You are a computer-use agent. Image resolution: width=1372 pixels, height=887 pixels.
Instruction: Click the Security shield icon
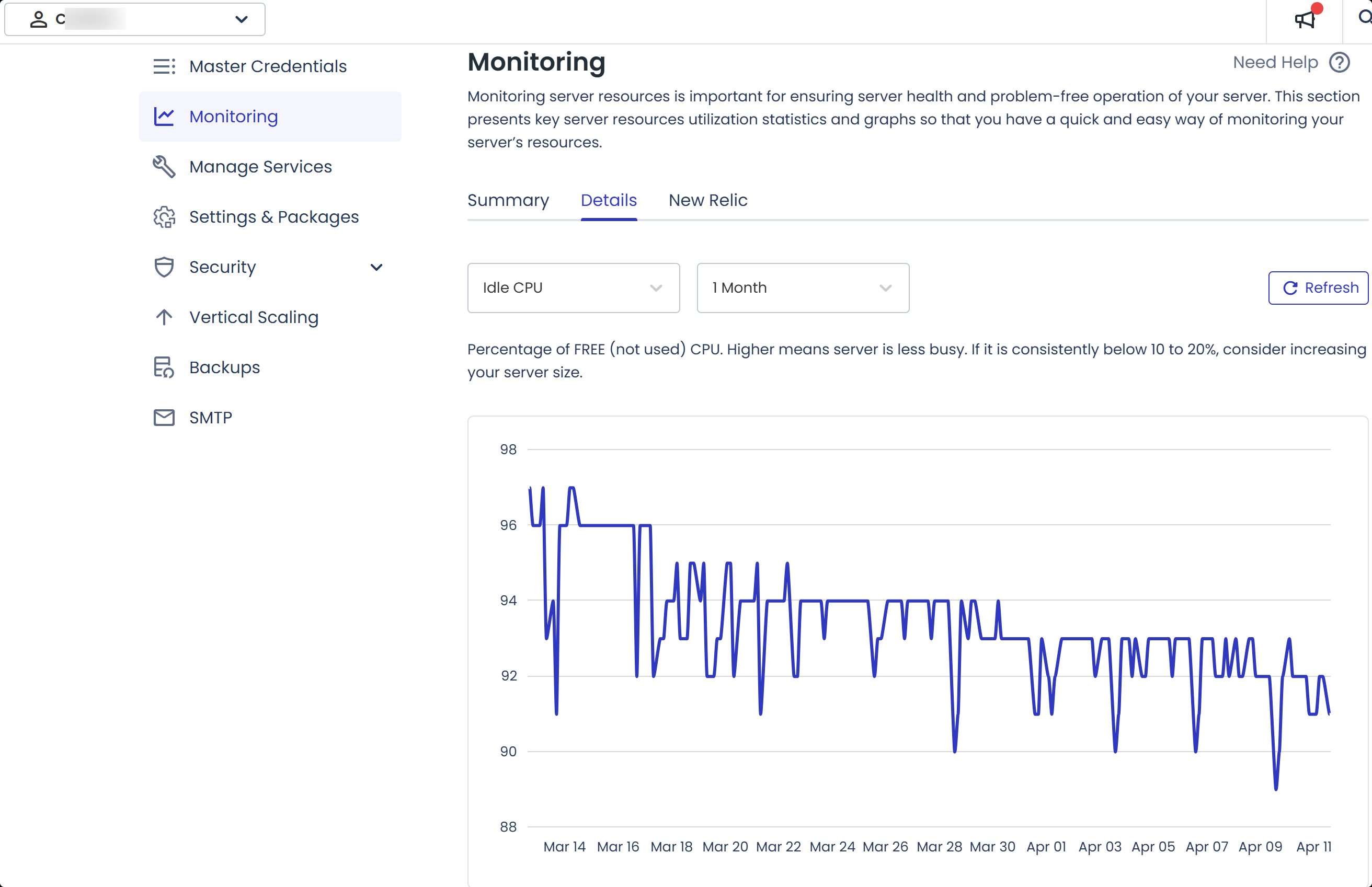(164, 267)
